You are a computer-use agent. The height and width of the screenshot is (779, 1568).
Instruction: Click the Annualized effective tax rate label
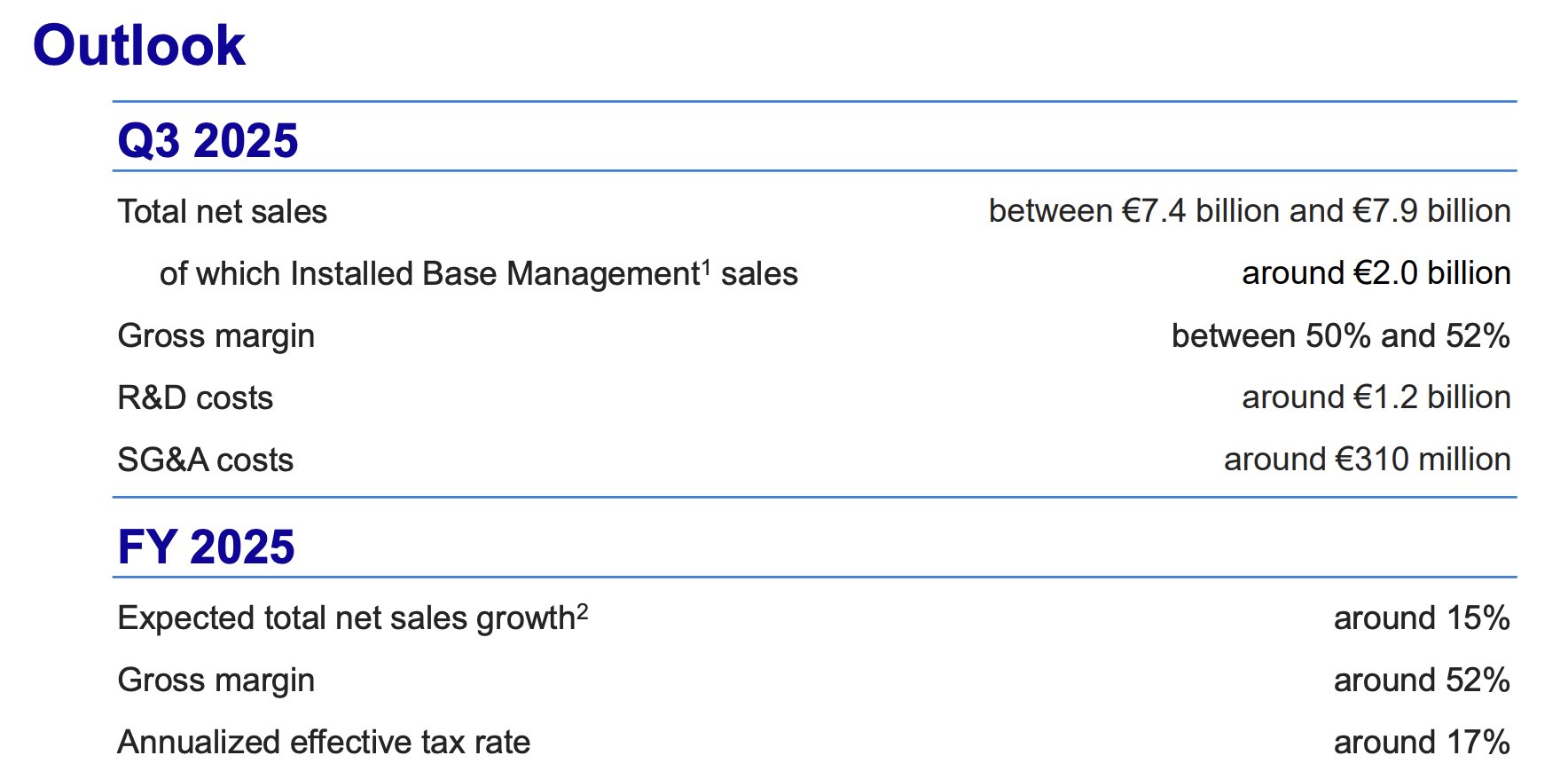tap(324, 743)
